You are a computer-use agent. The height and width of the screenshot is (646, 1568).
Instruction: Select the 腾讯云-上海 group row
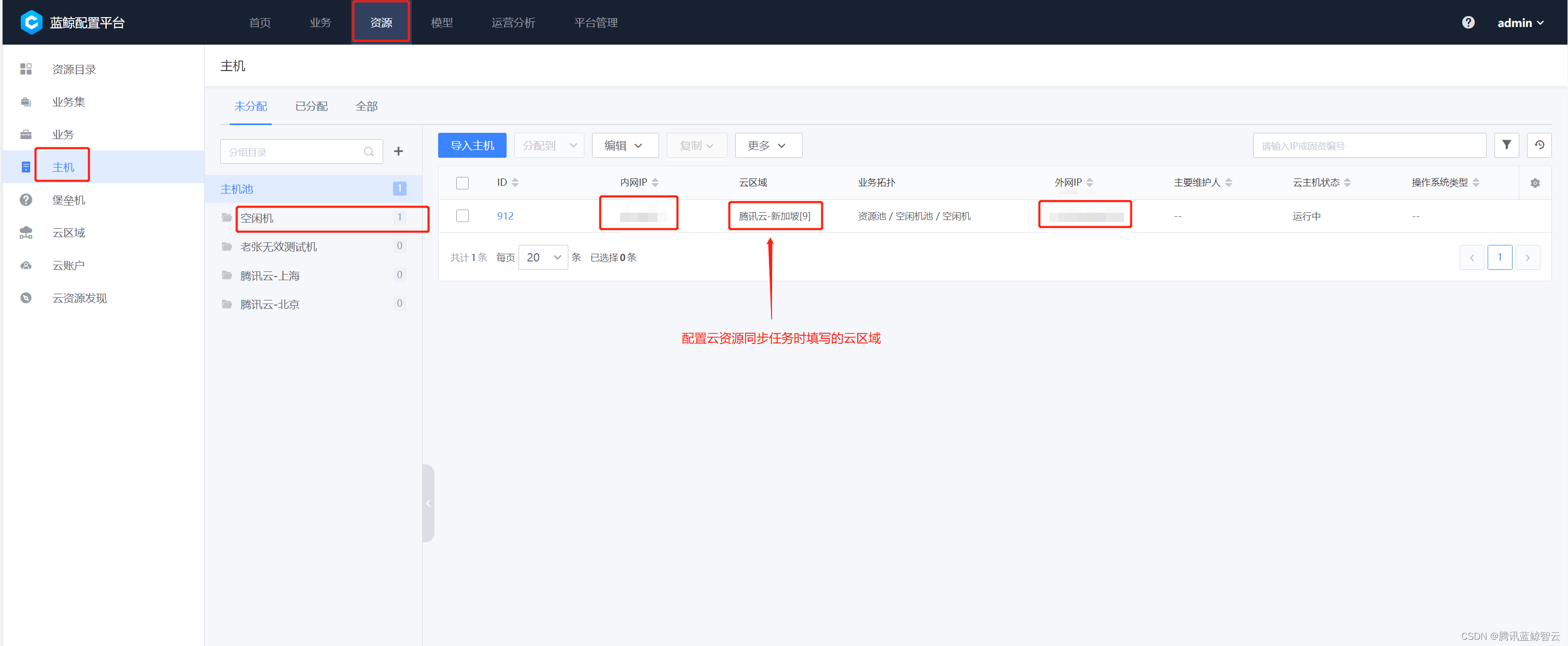coord(313,275)
